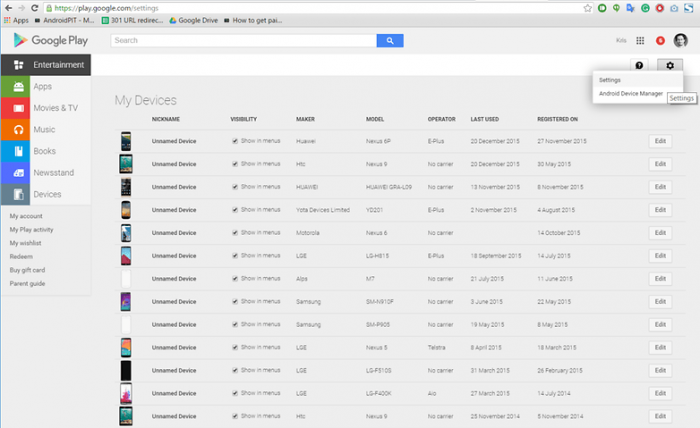This screenshot has width=700, height=428.
Task: Toggle Show in menus for LG-H815
Action: (235, 256)
